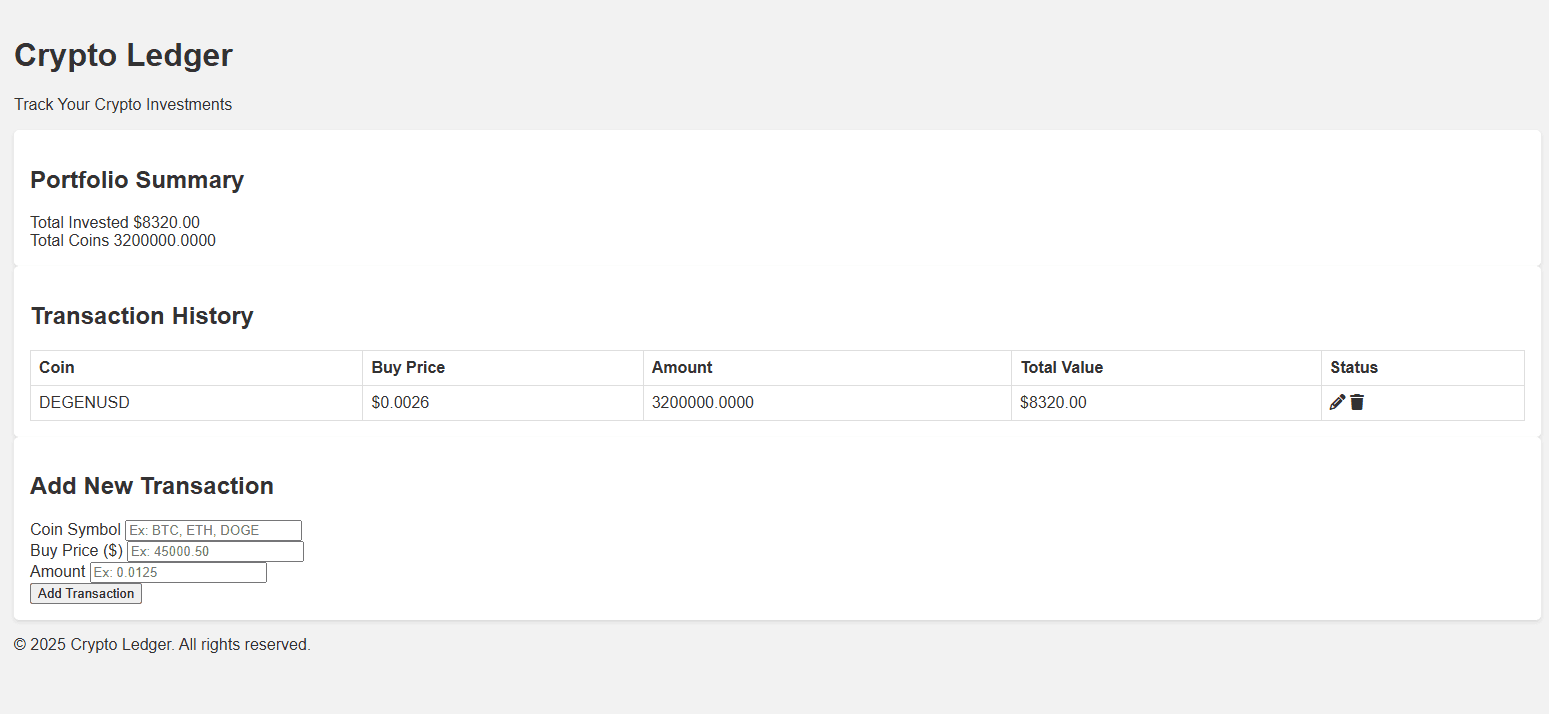Edit the DEGENUSD transaction with pencil icon
Image resolution: width=1549 pixels, height=714 pixels.
coord(1337,402)
